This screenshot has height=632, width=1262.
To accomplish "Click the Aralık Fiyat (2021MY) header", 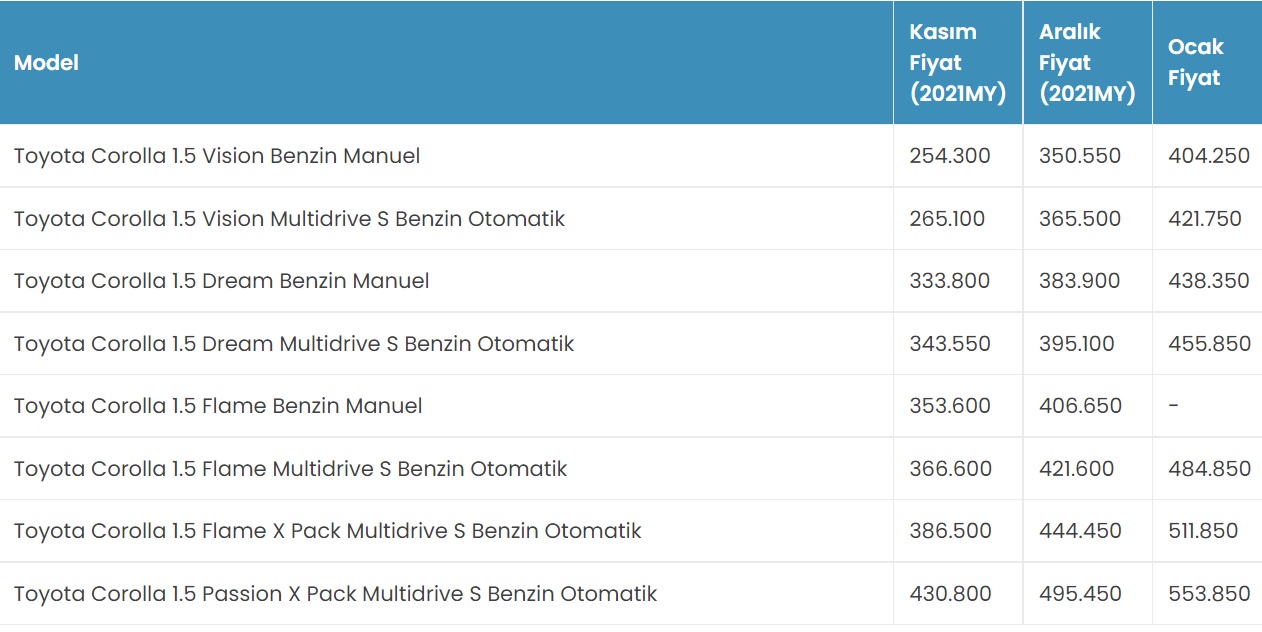I will (1086, 63).
